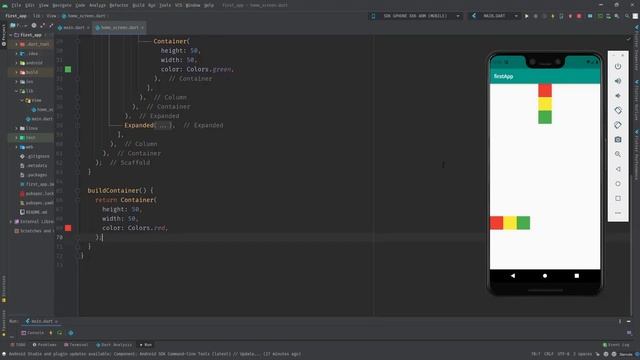Expand the build folder
This screenshot has height=360, width=640.
click(16, 72)
